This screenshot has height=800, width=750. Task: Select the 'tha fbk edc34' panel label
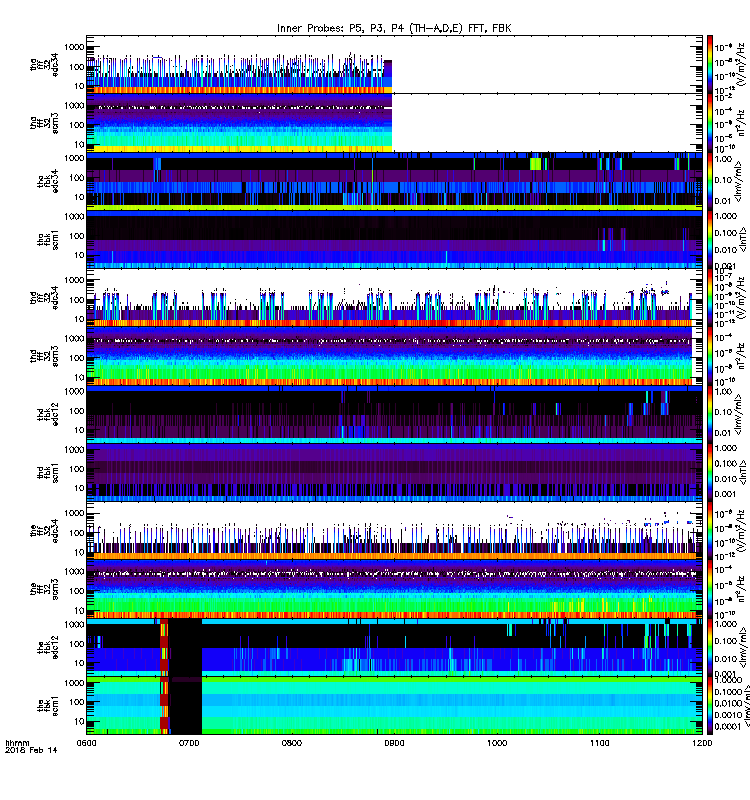(x=48, y=181)
